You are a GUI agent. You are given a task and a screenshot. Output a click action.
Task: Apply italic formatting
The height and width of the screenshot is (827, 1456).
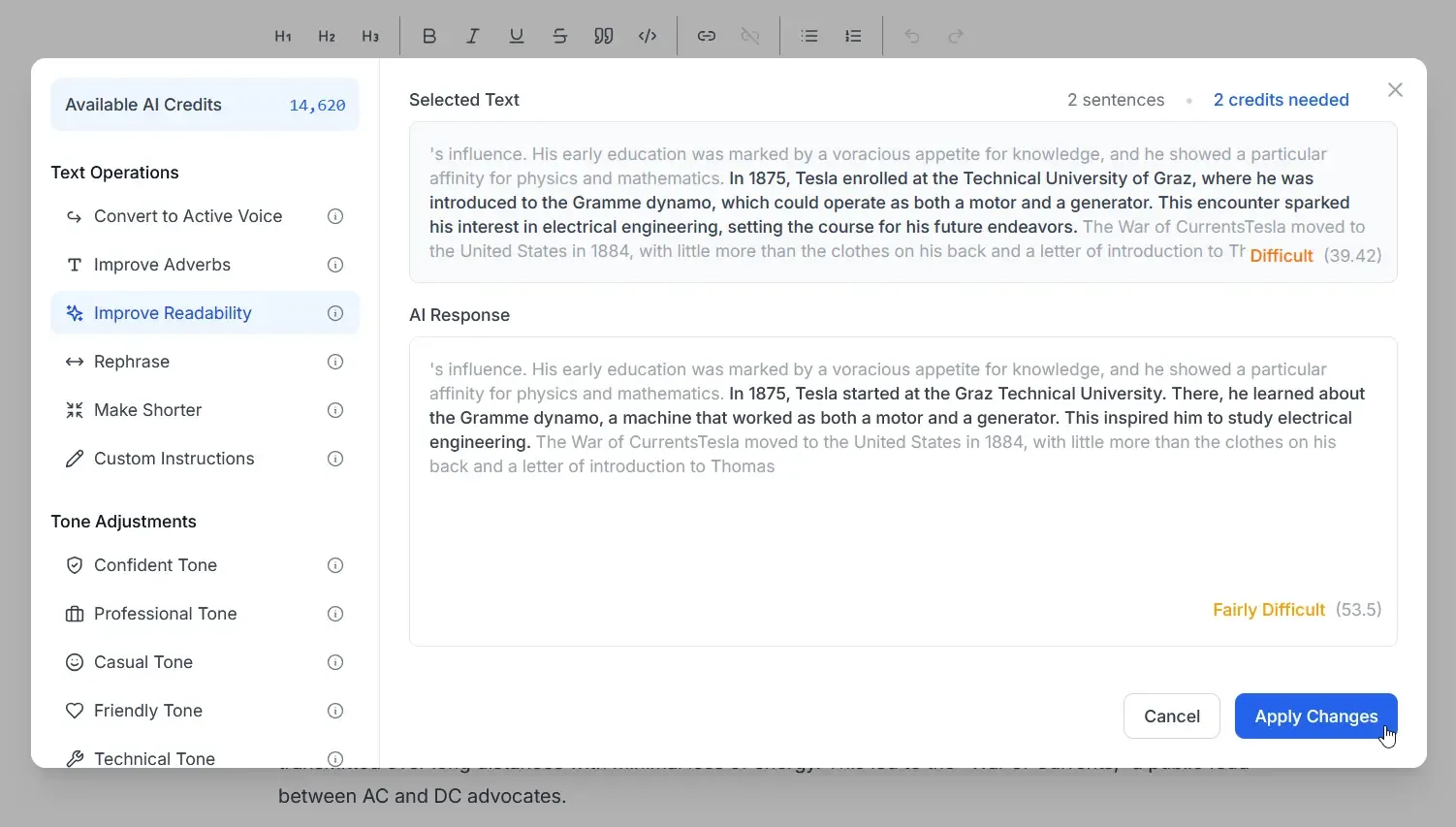473,36
